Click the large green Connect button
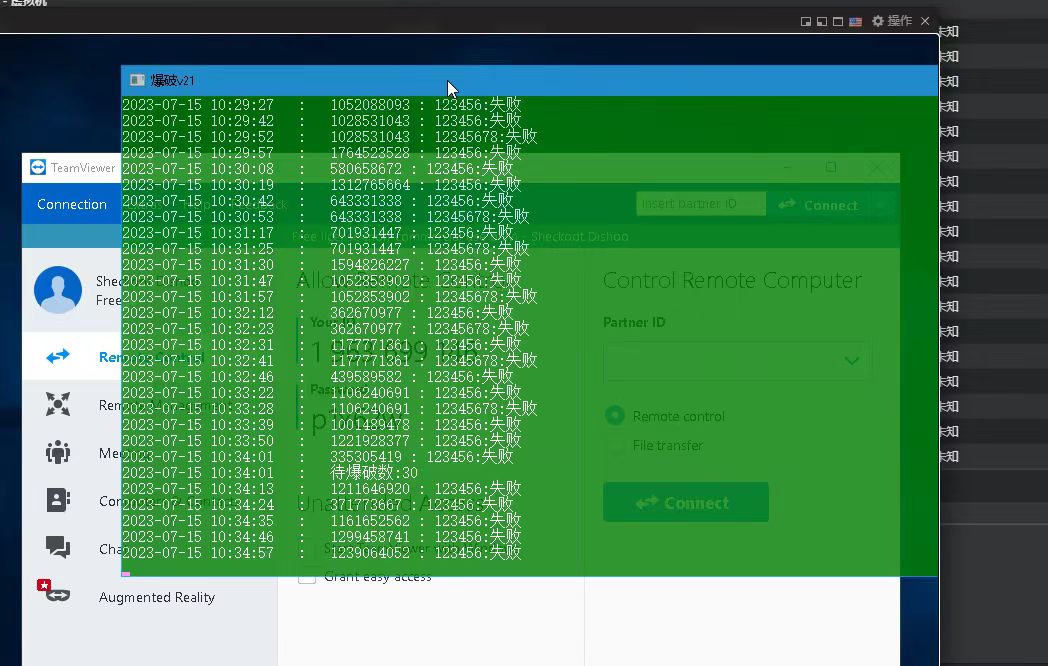Screen dimensions: 1048x666 pos(686,502)
